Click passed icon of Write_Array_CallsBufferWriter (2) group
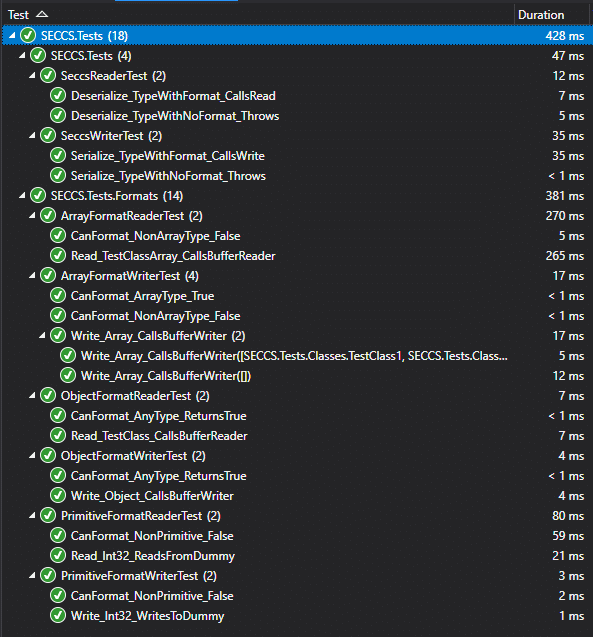 (x=58, y=336)
